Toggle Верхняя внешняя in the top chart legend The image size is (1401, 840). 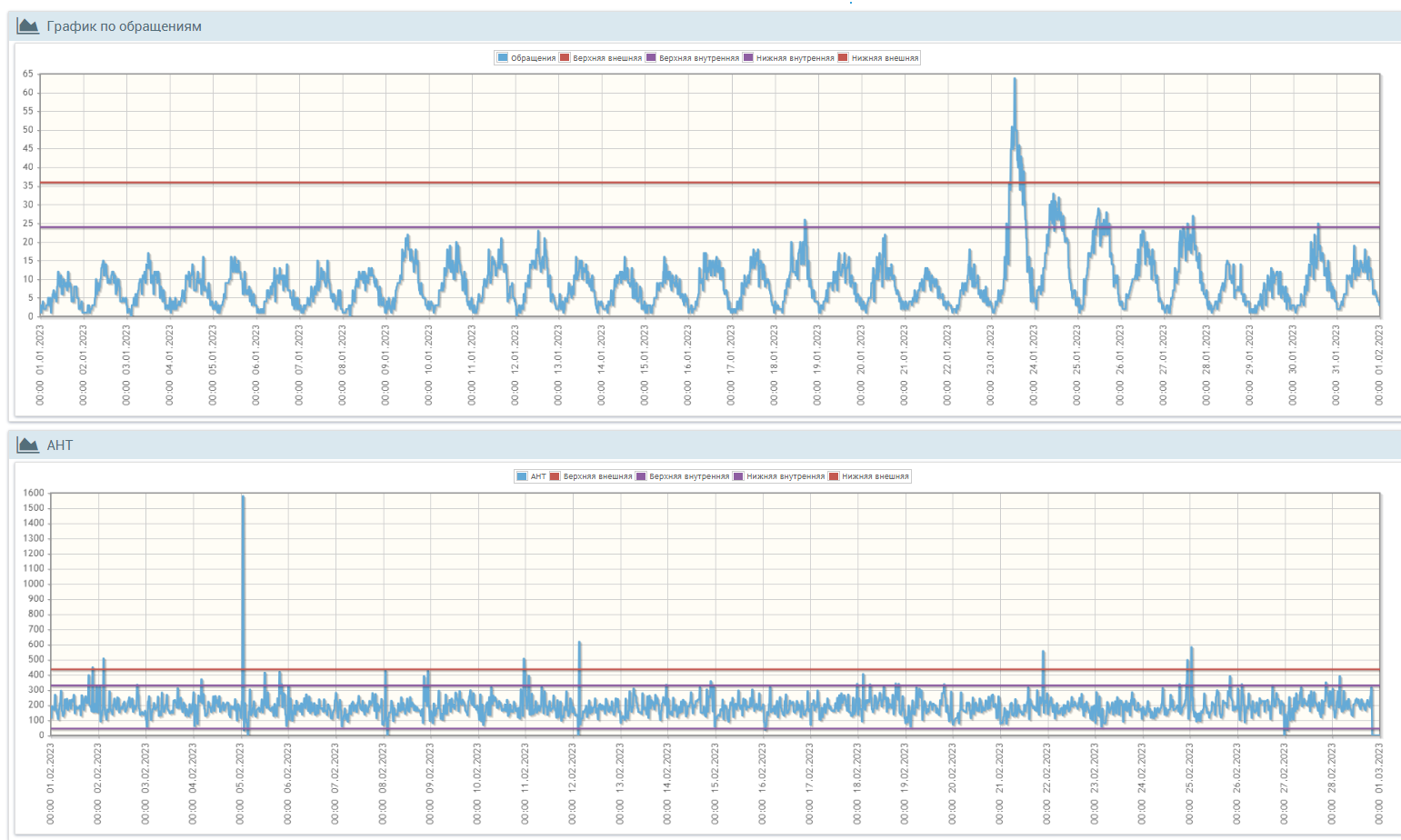point(601,58)
